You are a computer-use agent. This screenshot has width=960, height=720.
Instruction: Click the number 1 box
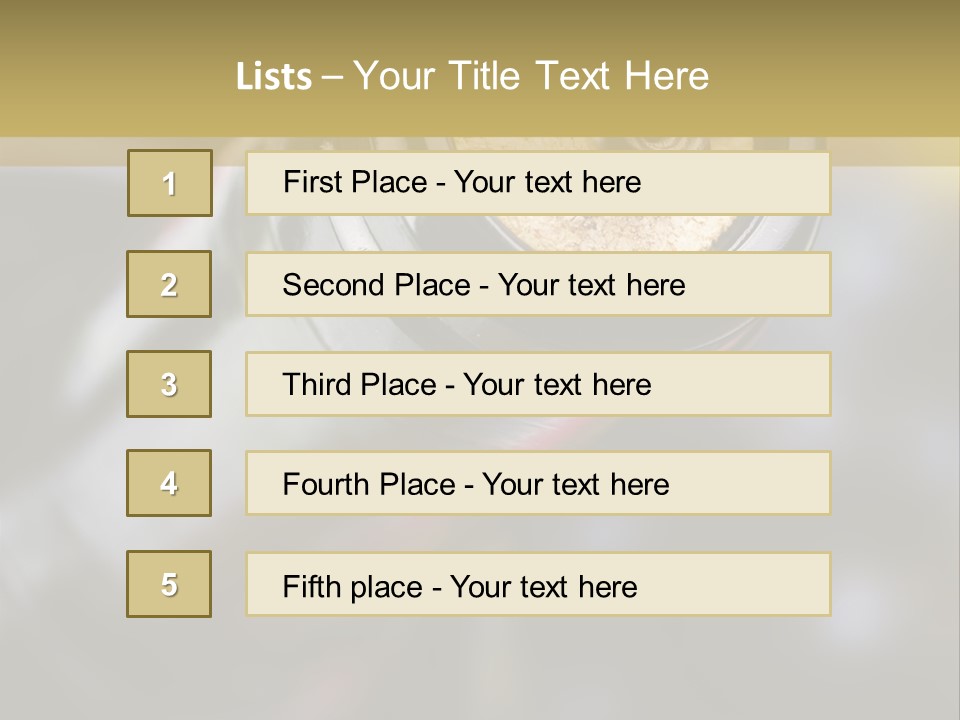[x=169, y=183]
